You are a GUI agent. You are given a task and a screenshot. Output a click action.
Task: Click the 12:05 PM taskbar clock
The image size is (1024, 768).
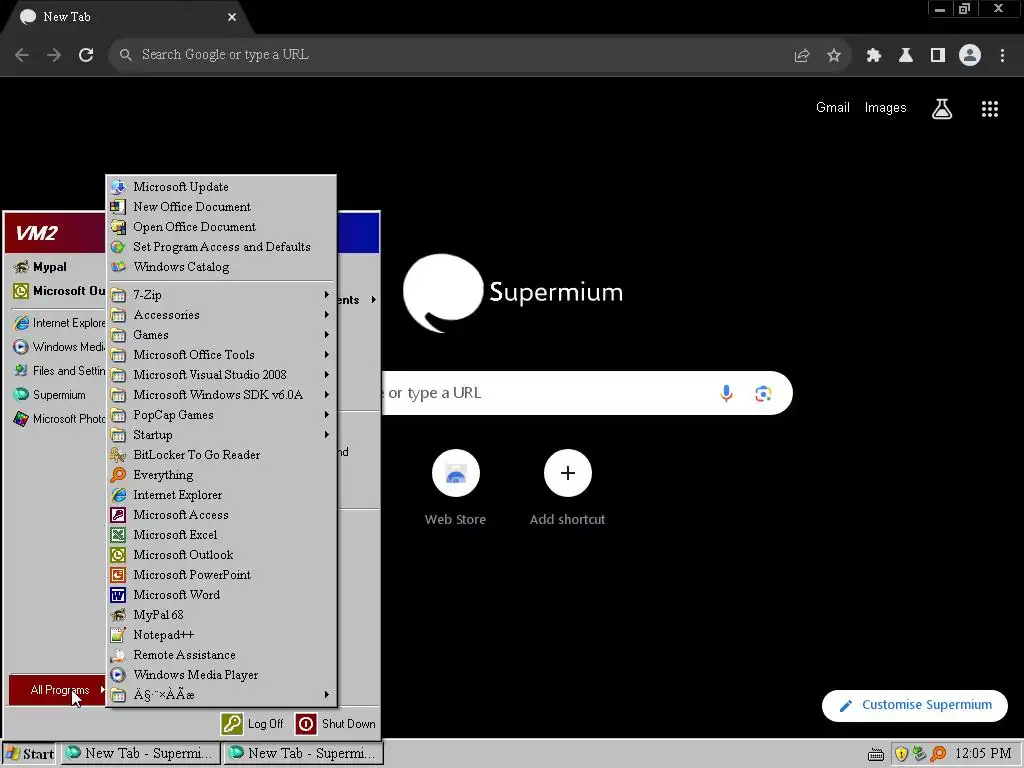(x=983, y=754)
